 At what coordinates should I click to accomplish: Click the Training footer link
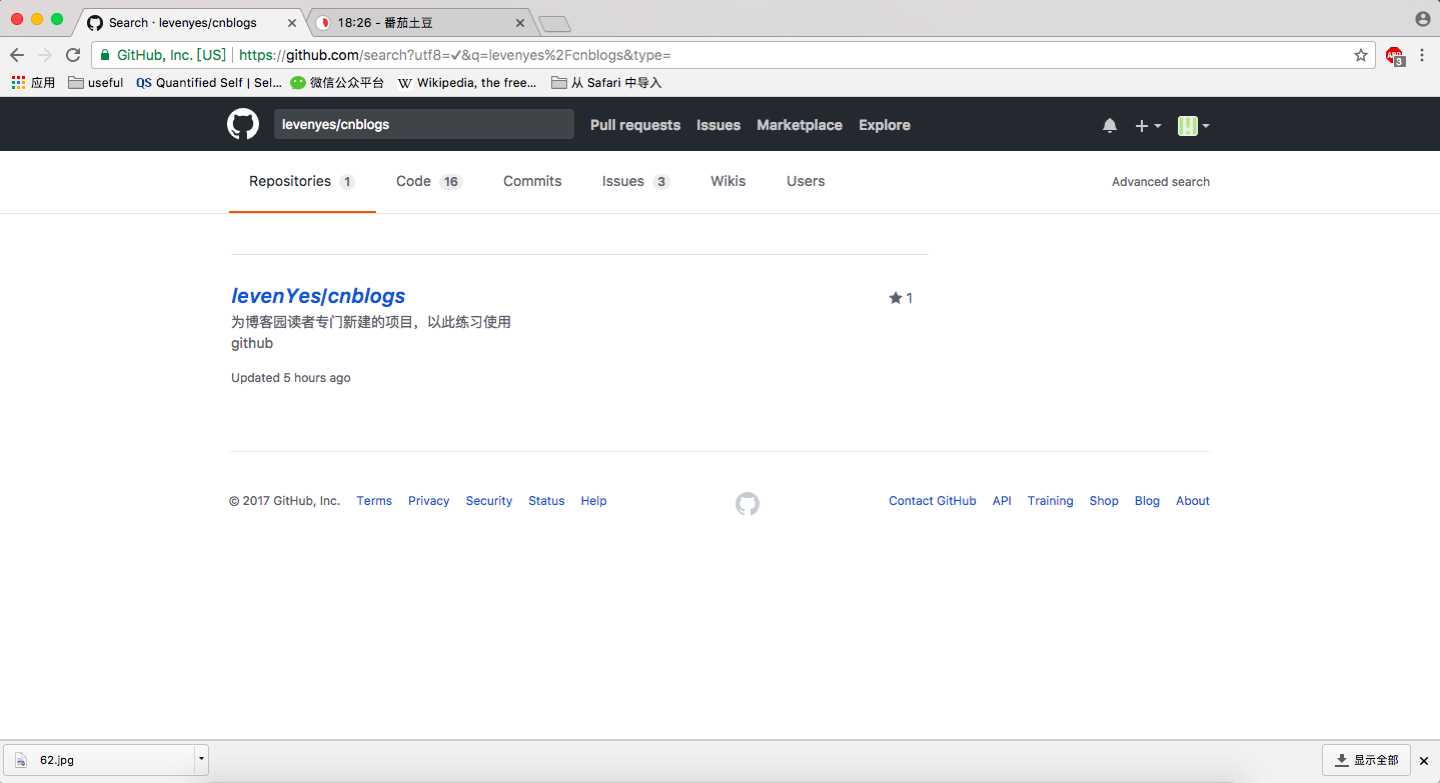1050,501
